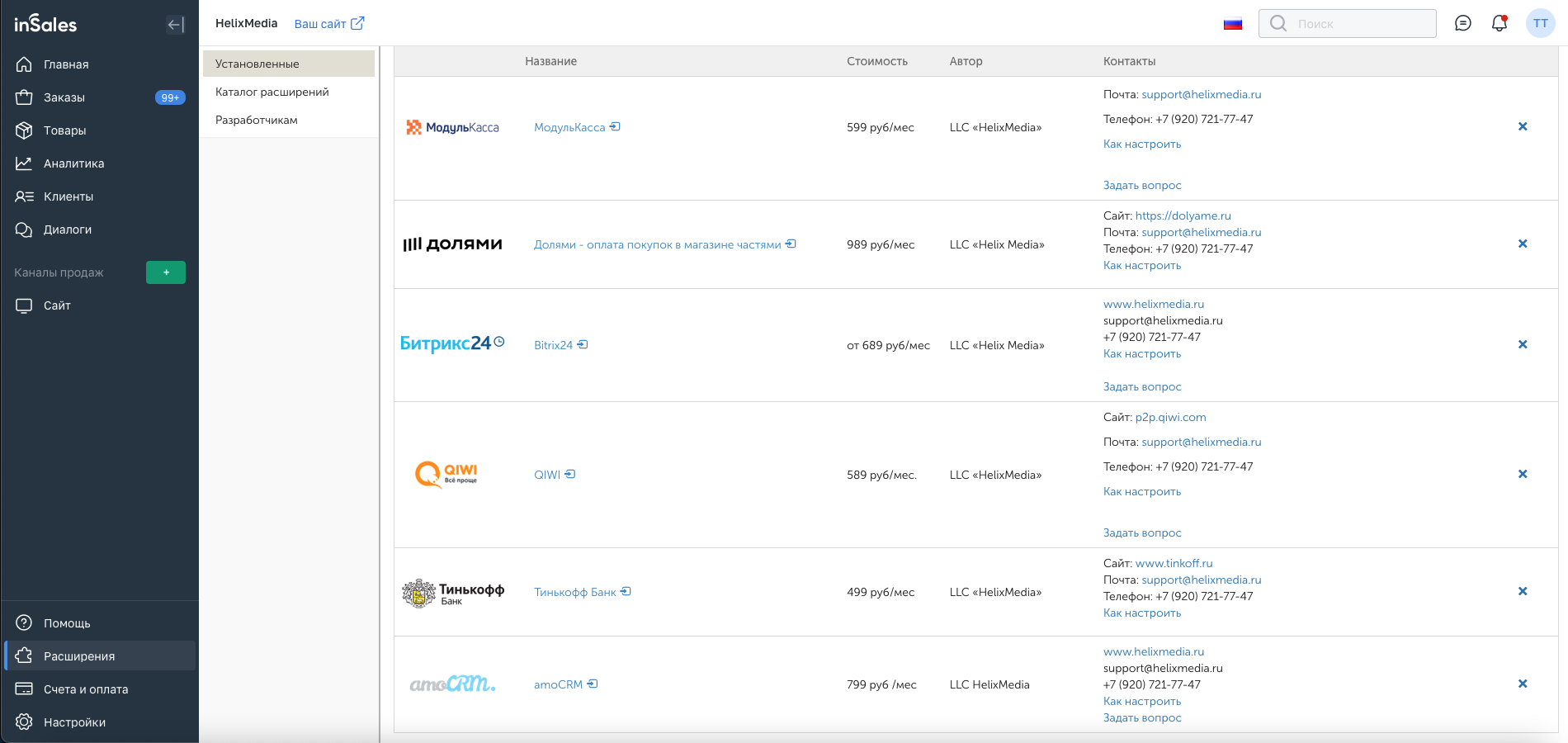The width and height of the screenshot is (1568, 743).
Task: Click the 99+ orders badge
Action: 170,97
